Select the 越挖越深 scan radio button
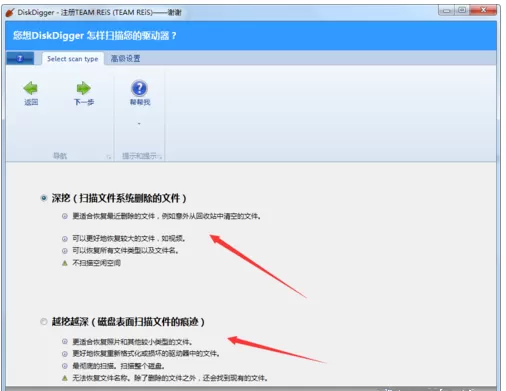506x391 pixels. tap(44, 322)
